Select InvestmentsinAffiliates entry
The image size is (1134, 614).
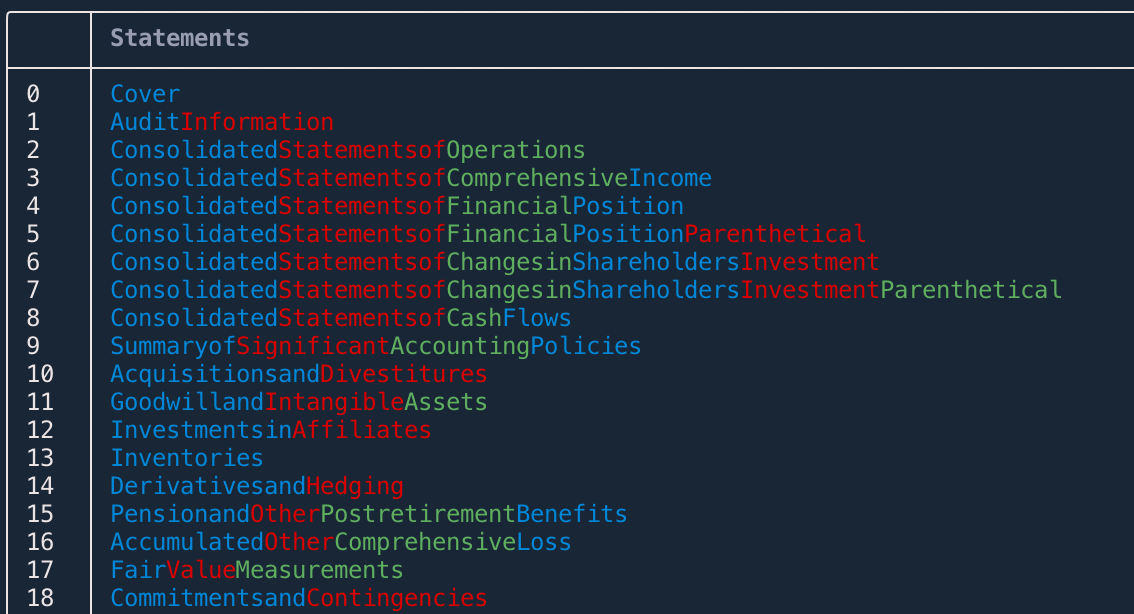270,429
